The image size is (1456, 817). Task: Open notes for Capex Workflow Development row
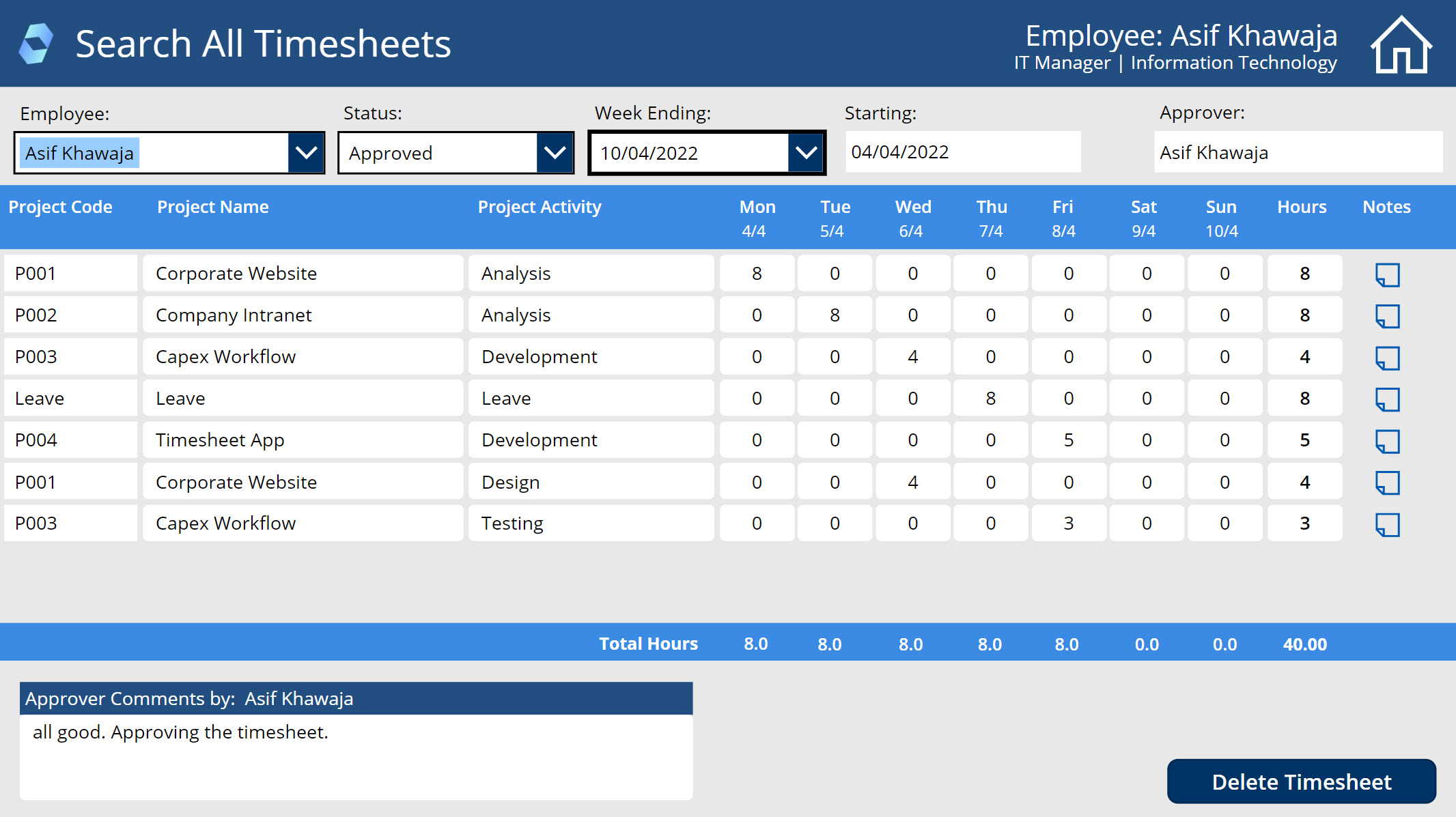pos(1387,358)
